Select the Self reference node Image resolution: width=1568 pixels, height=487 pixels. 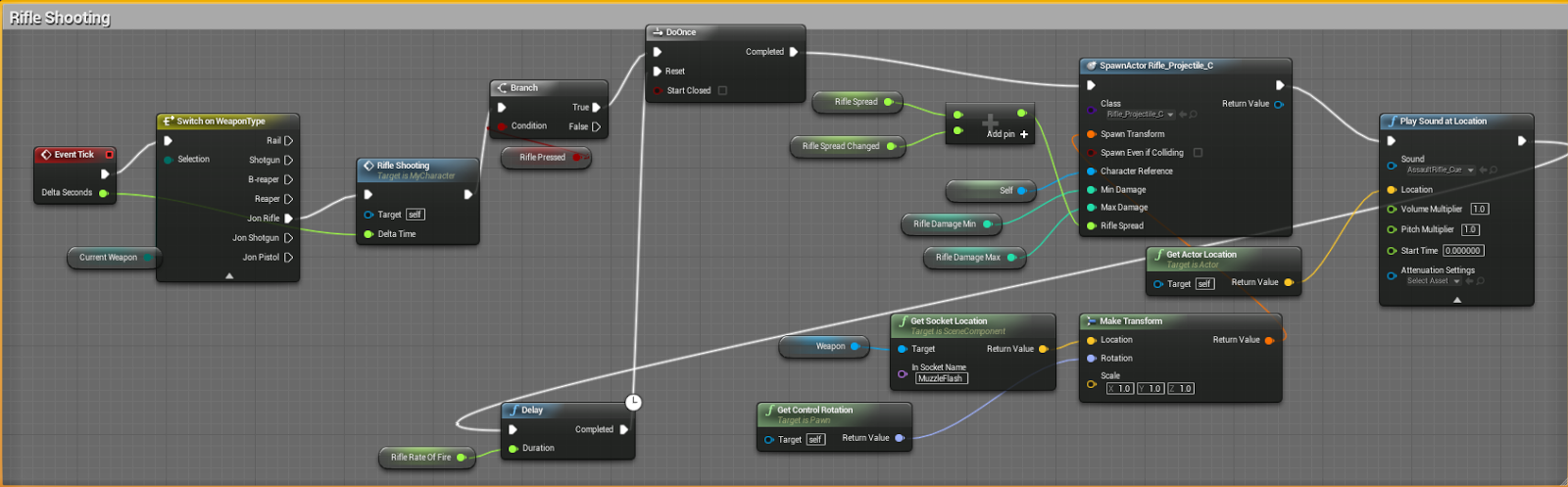990,191
